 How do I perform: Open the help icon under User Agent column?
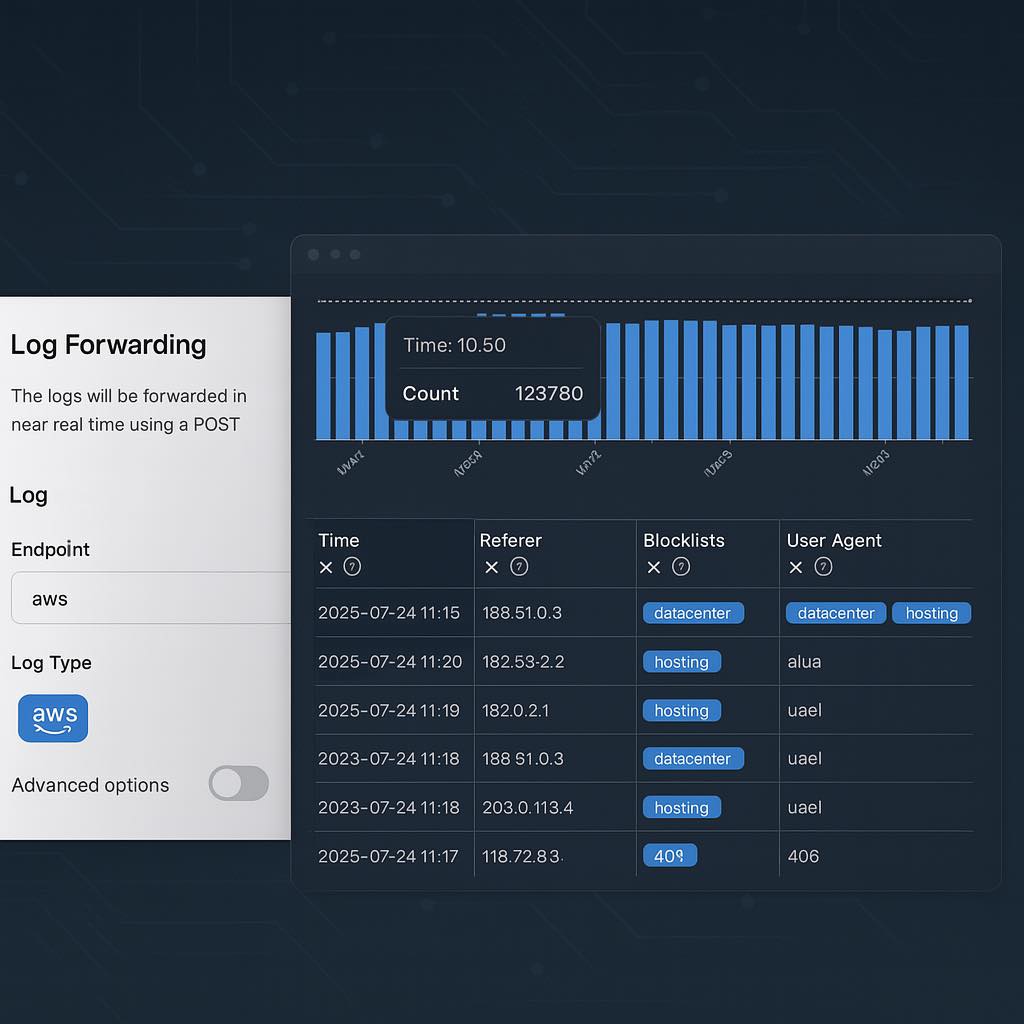pos(824,567)
